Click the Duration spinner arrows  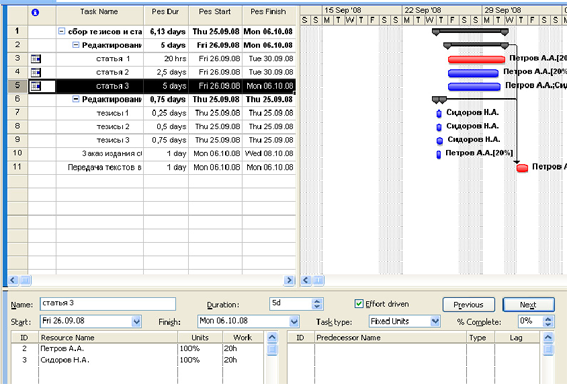click(x=317, y=304)
